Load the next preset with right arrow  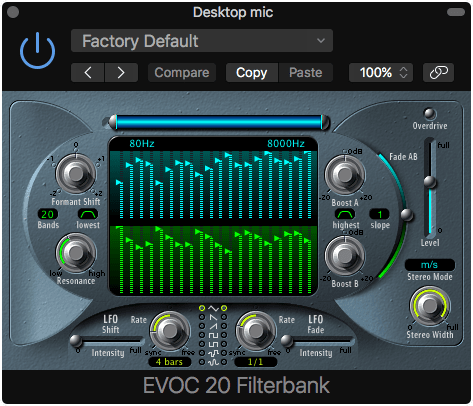(x=121, y=72)
